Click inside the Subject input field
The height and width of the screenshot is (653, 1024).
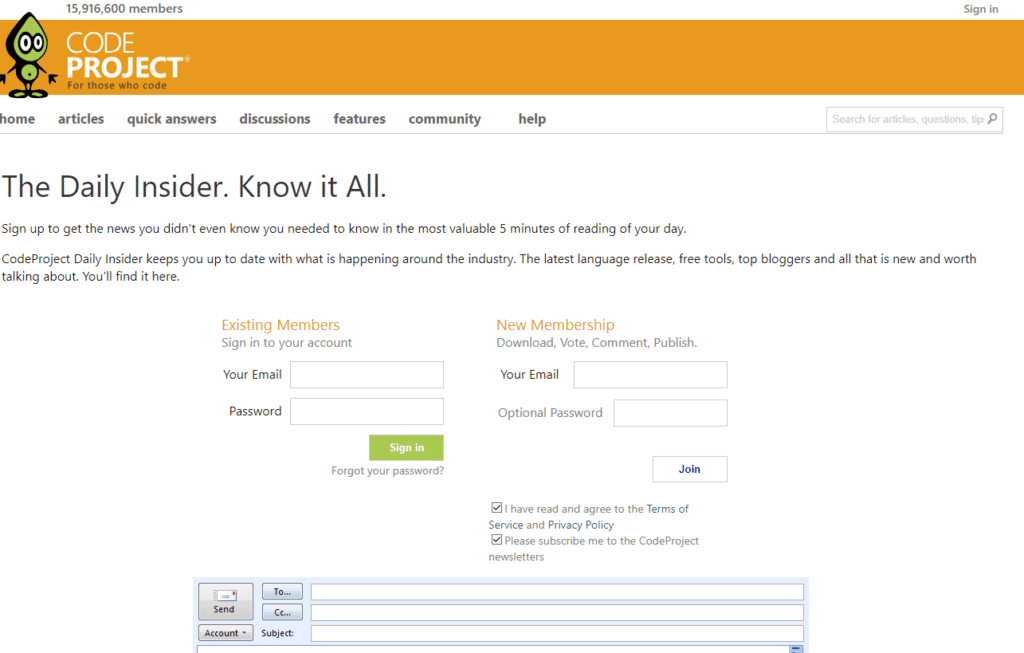coord(557,633)
